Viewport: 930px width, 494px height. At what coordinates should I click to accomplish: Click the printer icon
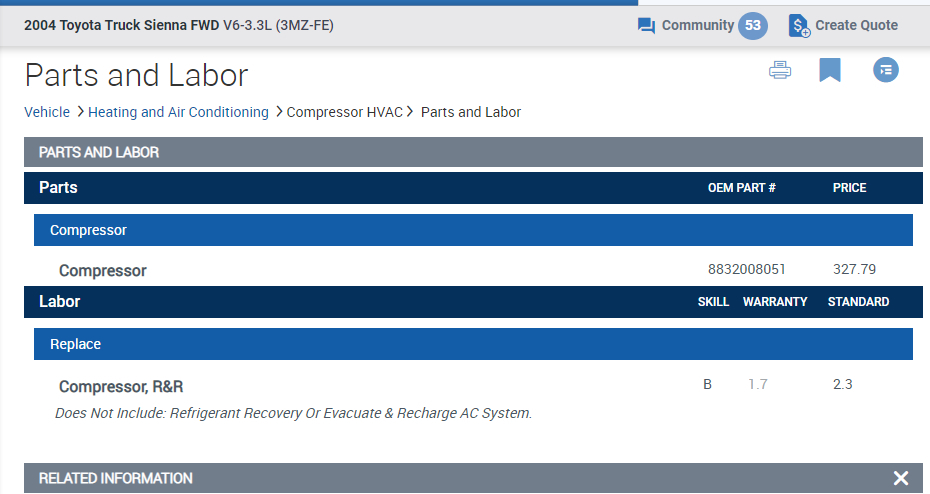[779, 70]
